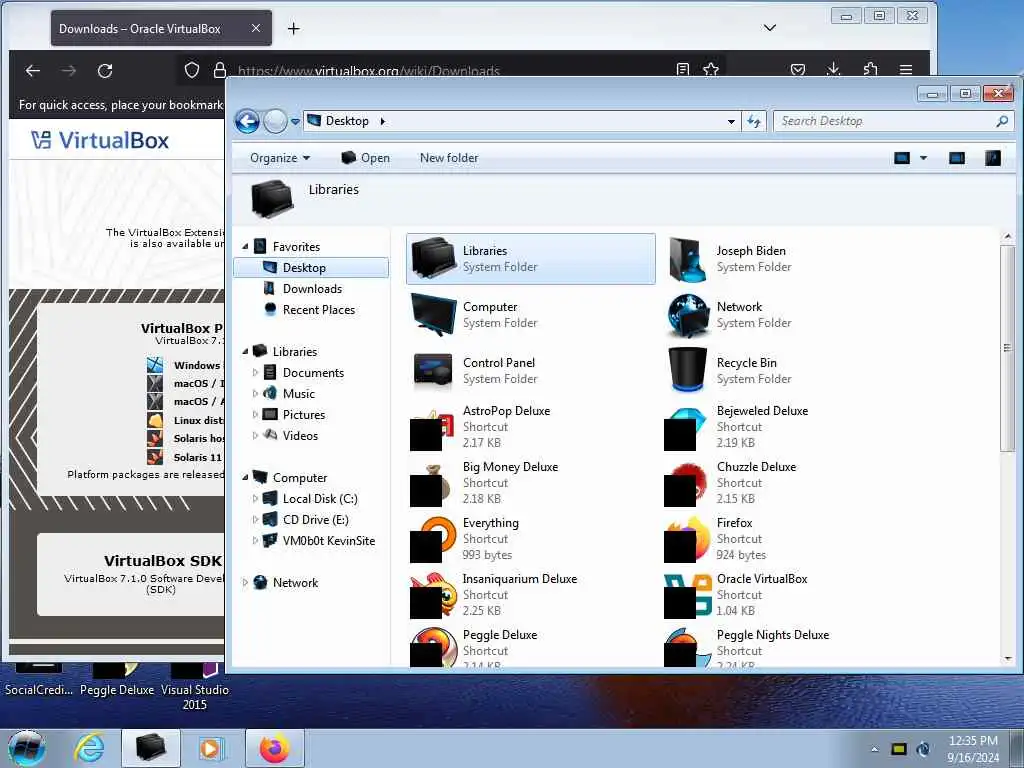
Task: Select Downloads under Favorites
Action: click(x=311, y=289)
